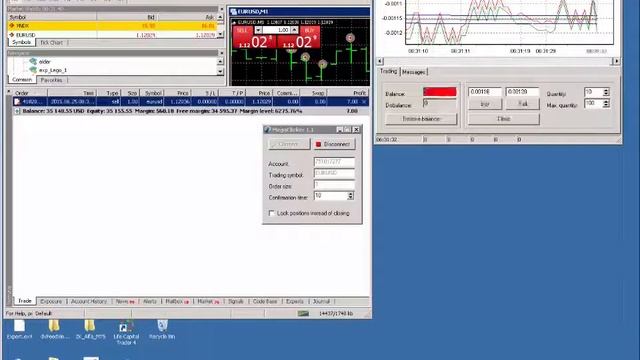
Task: Click the right button under the 0.0012 field
Action: 522,104
